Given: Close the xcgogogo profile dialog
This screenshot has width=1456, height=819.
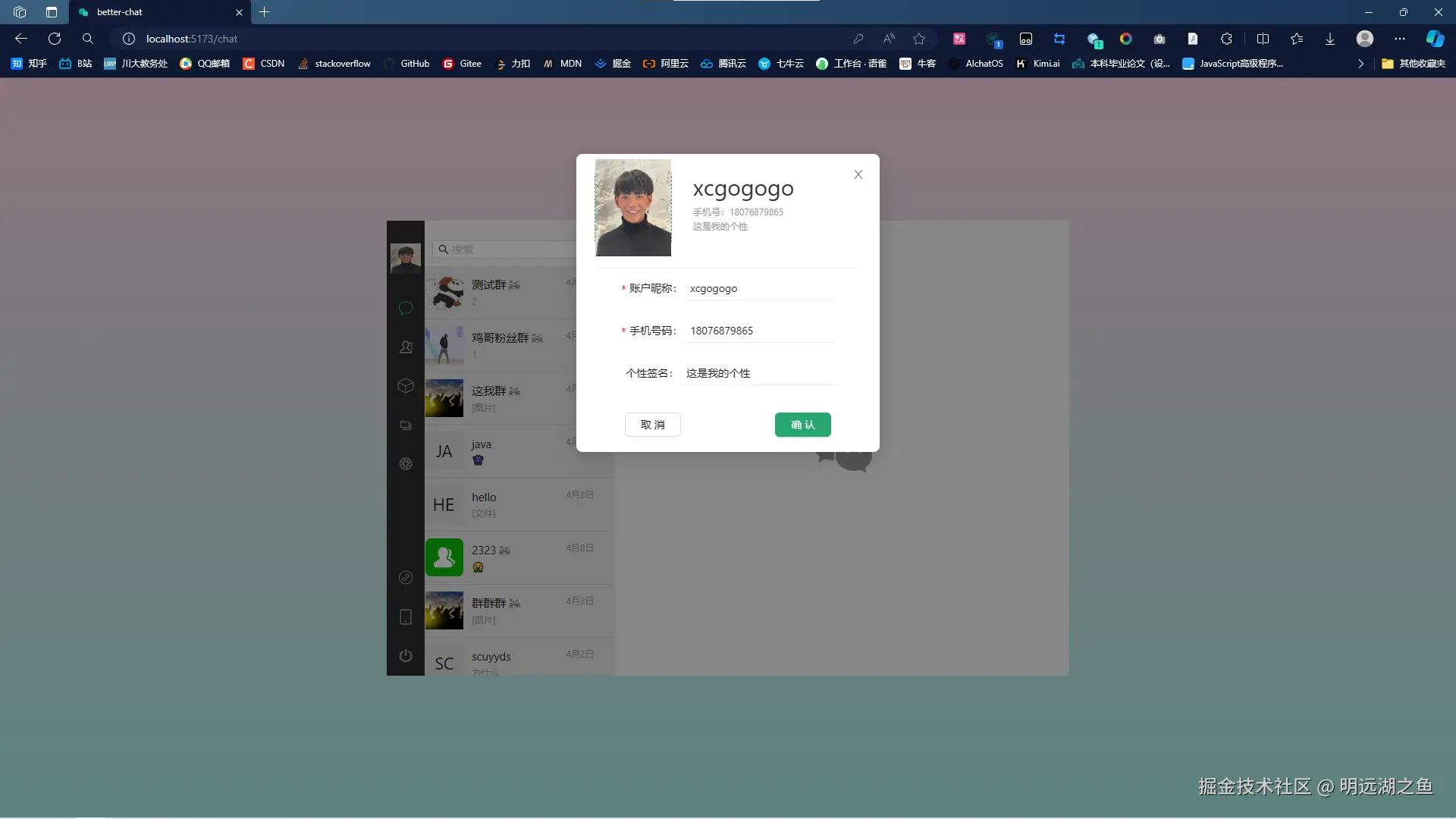Looking at the screenshot, I should point(858,174).
